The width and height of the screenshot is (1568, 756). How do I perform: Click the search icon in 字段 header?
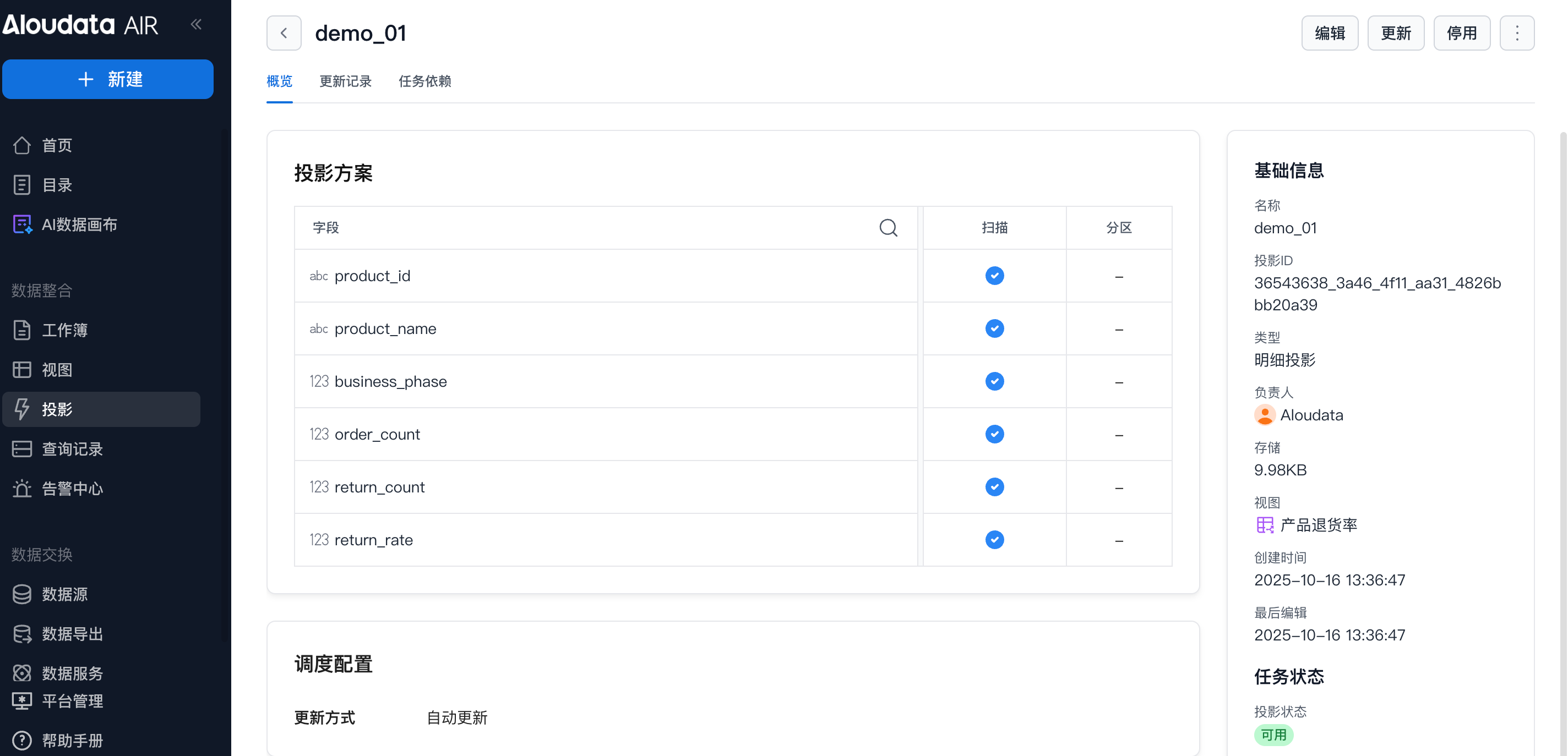(888, 227)
